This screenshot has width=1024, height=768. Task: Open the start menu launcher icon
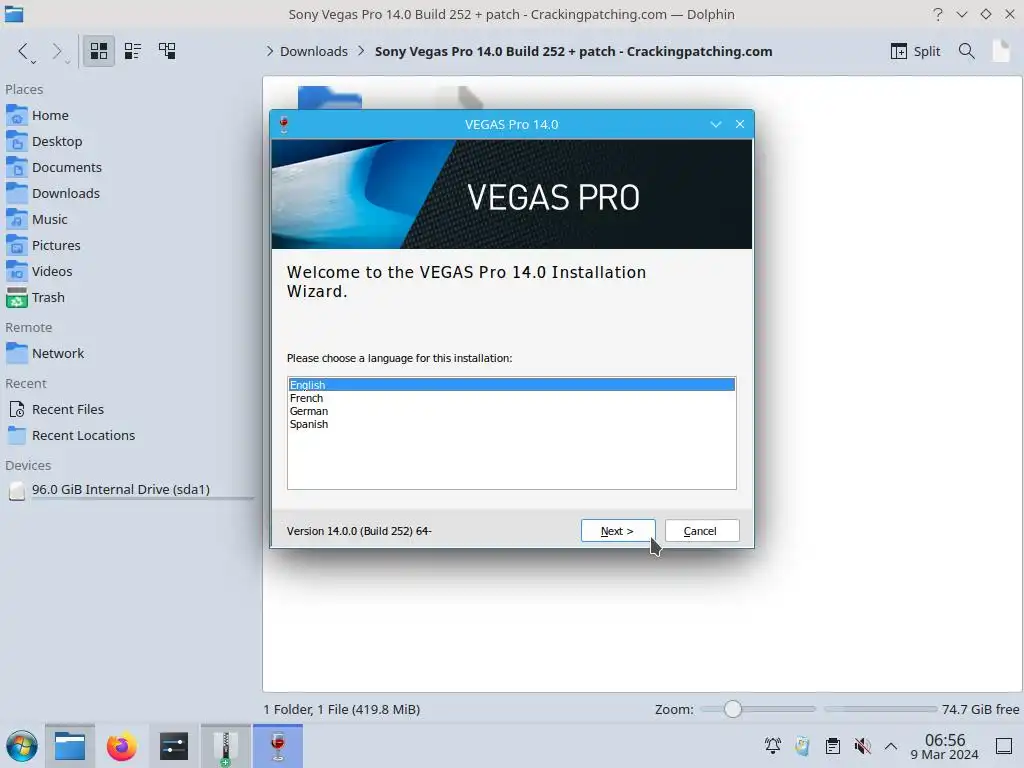pos(22,746)
